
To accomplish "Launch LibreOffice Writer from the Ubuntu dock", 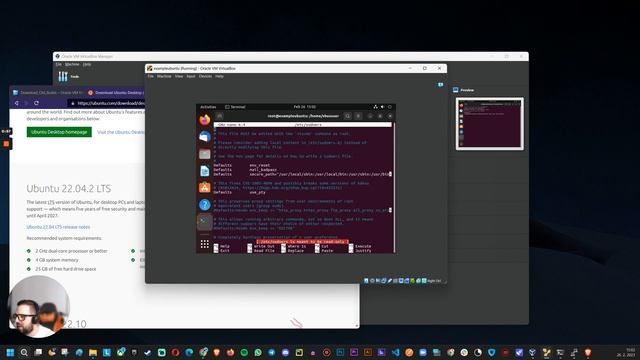I will [x=204, y=171].
